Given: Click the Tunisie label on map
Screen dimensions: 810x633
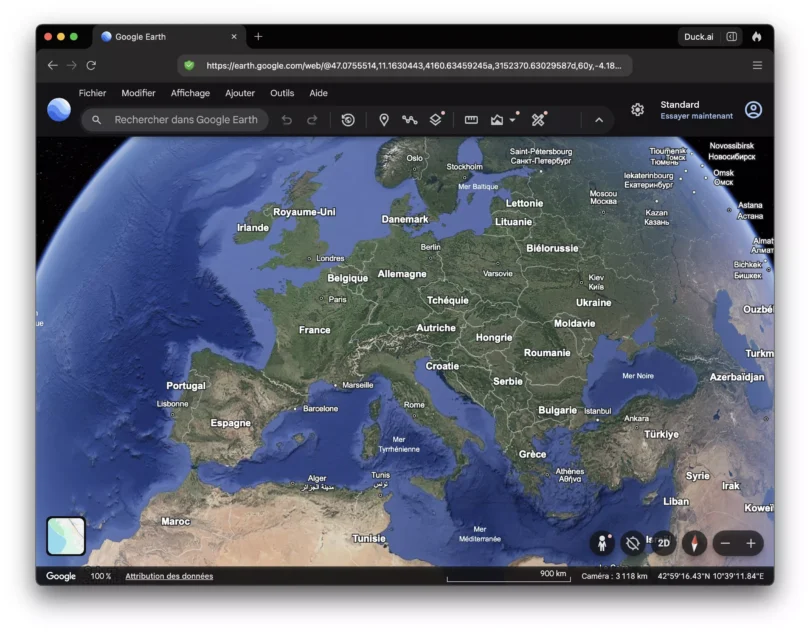Looking at the screenshot, I should pos(369,538).
